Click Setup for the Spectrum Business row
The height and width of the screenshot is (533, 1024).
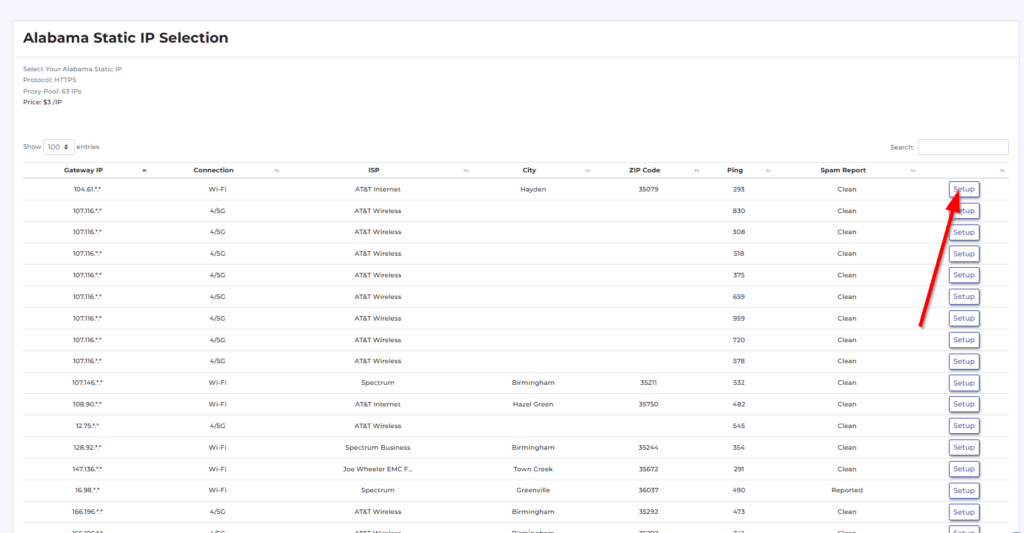tap(964, 447)
